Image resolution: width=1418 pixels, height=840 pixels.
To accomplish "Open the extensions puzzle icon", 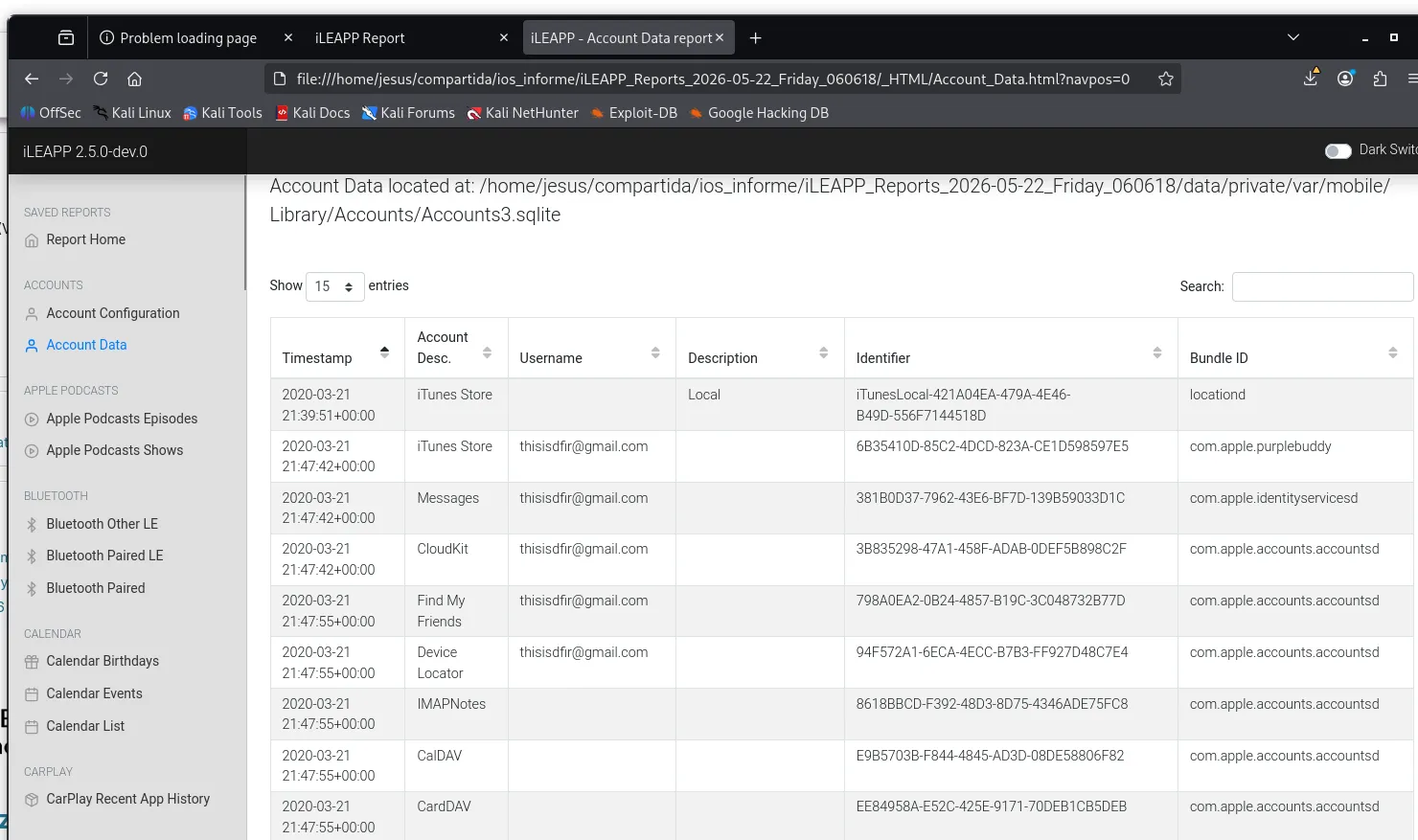I will 1380,79.
